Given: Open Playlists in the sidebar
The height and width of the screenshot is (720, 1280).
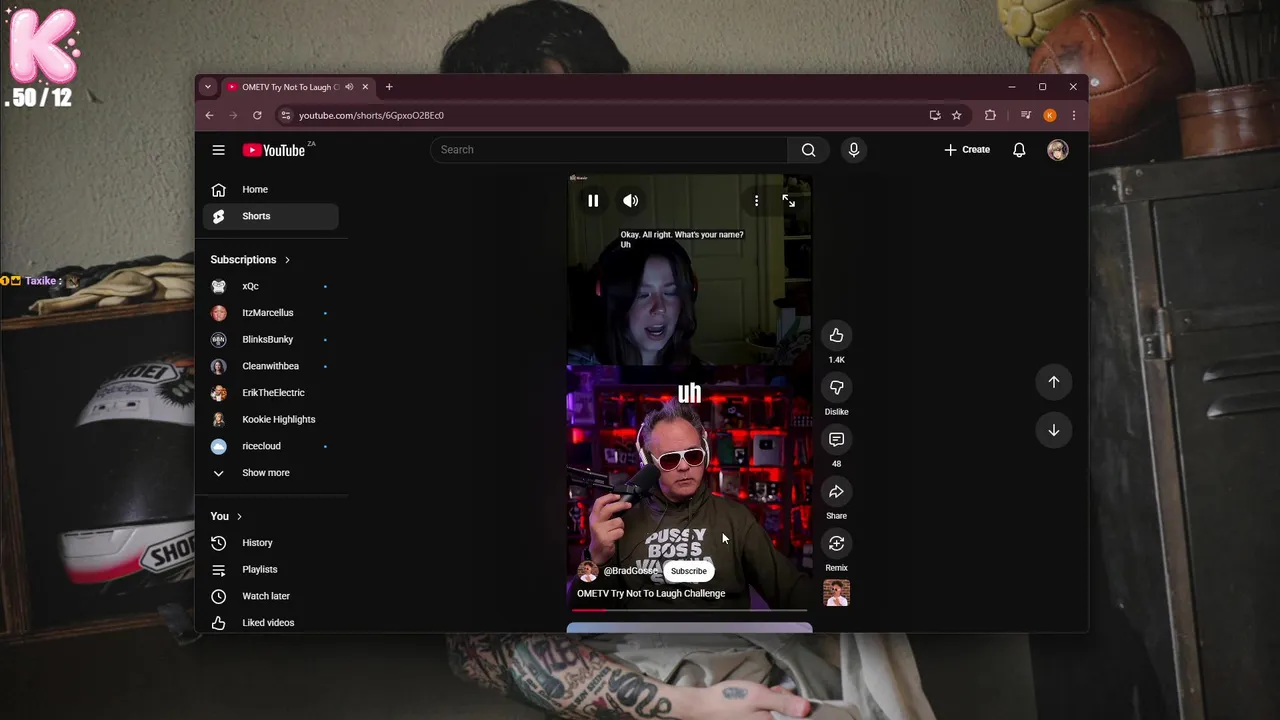Looking at the screenshot, I should point(271,570).
